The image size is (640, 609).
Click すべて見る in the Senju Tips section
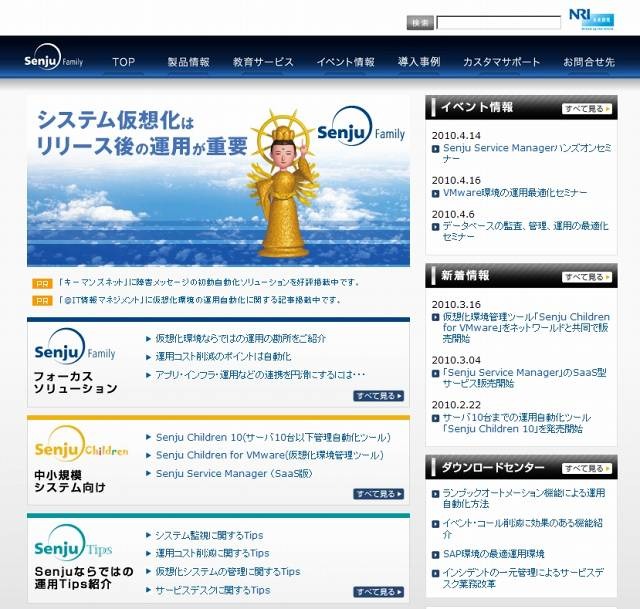tap(379, 592)
